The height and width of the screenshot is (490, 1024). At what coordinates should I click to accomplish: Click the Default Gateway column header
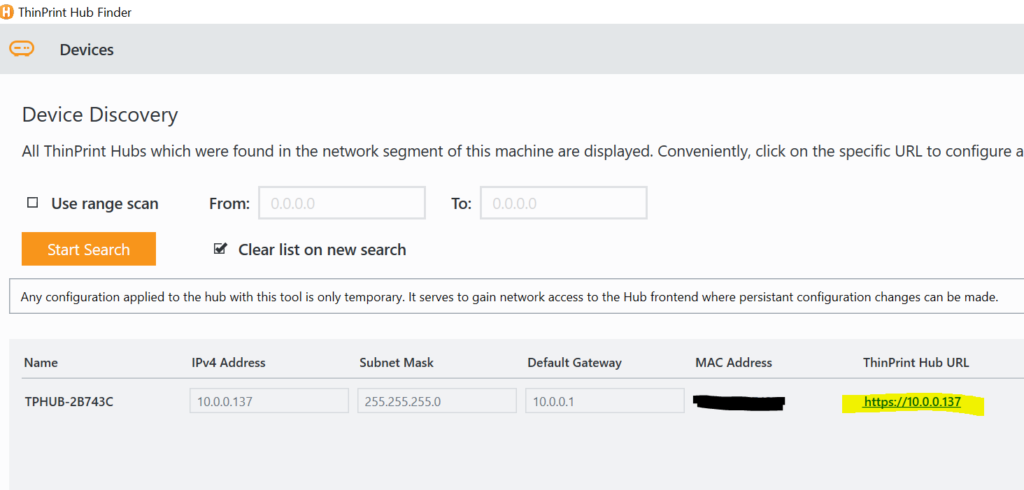[575, 363]
